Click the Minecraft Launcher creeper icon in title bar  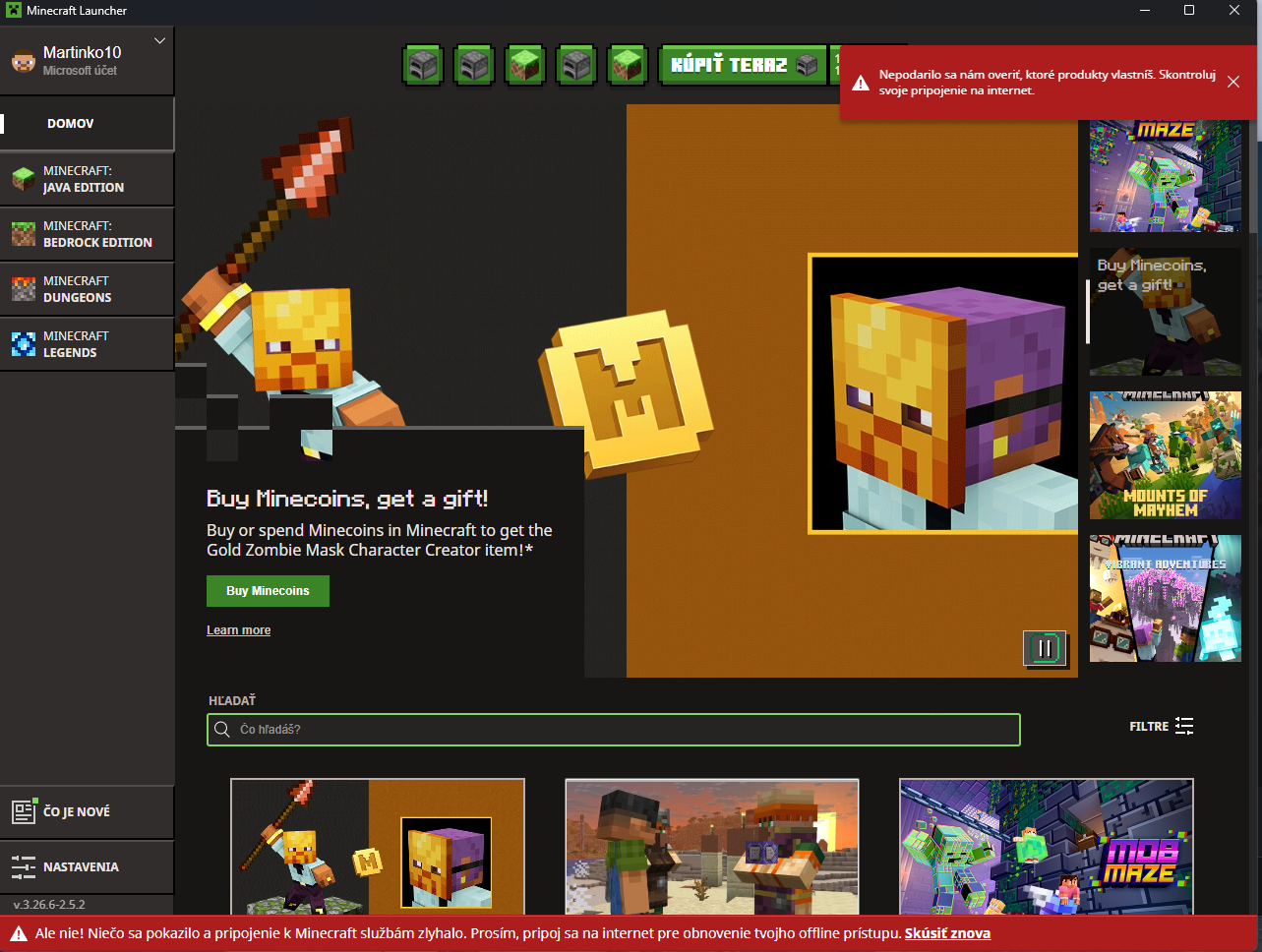(x=14, y=10)
